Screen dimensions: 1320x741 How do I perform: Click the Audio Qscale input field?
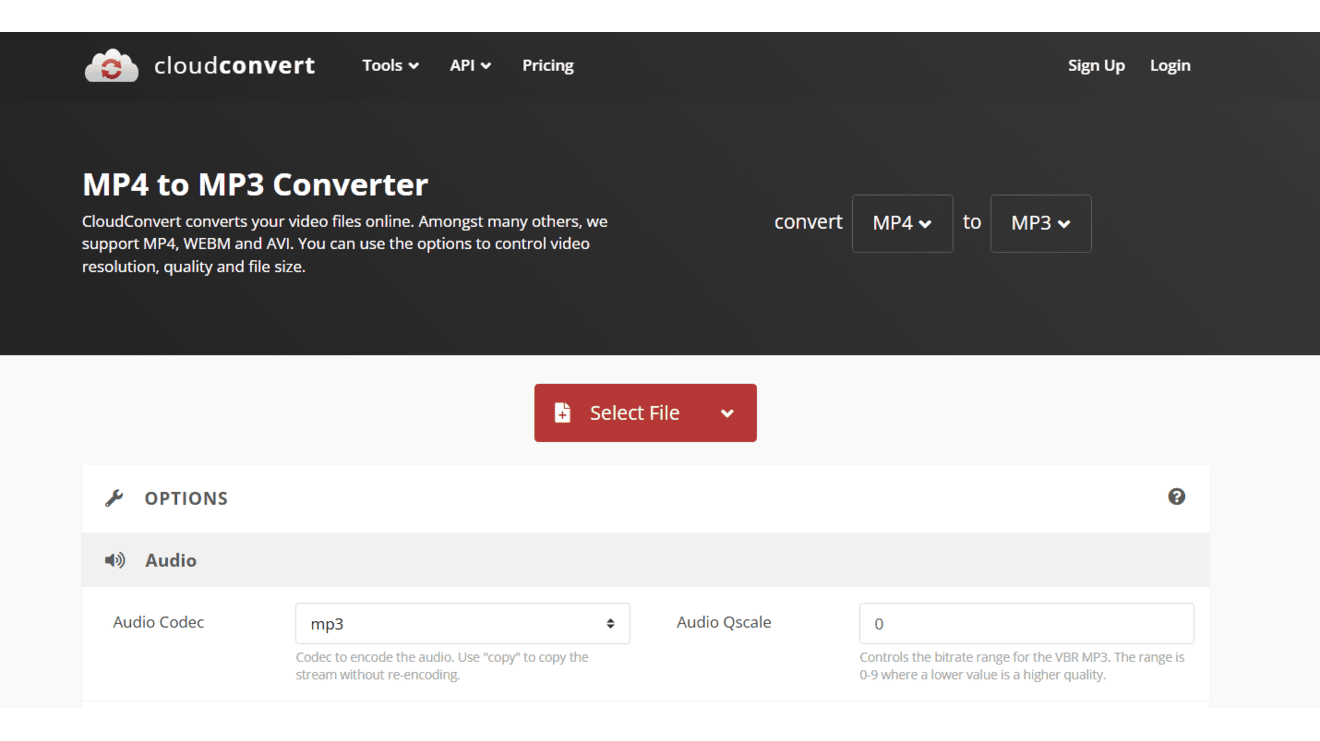tap(1026, 623)
